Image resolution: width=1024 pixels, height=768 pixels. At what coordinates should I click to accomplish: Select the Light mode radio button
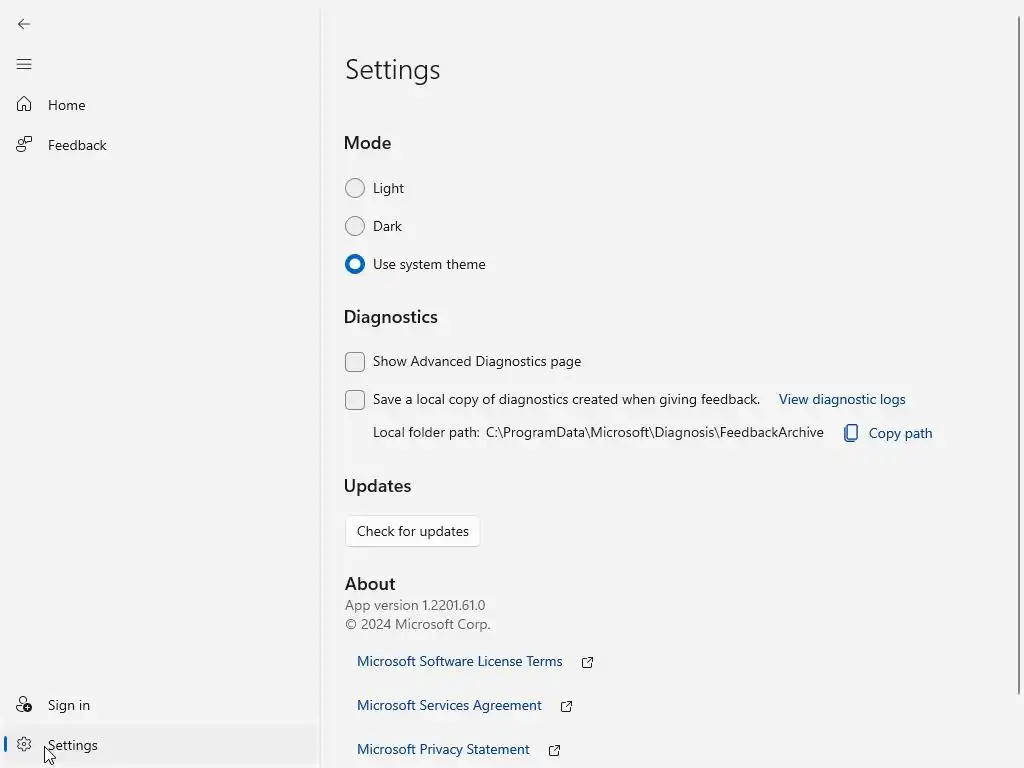coord(355,188)
